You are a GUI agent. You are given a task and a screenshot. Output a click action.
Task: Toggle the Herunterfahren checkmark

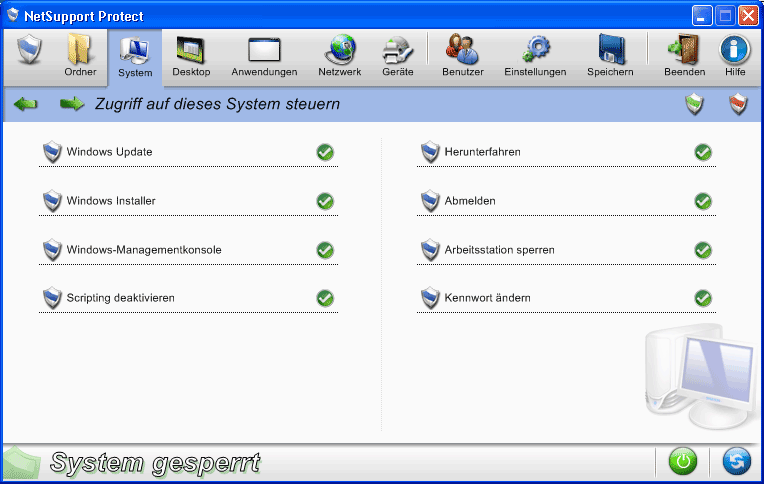click(x=703, y=152)
